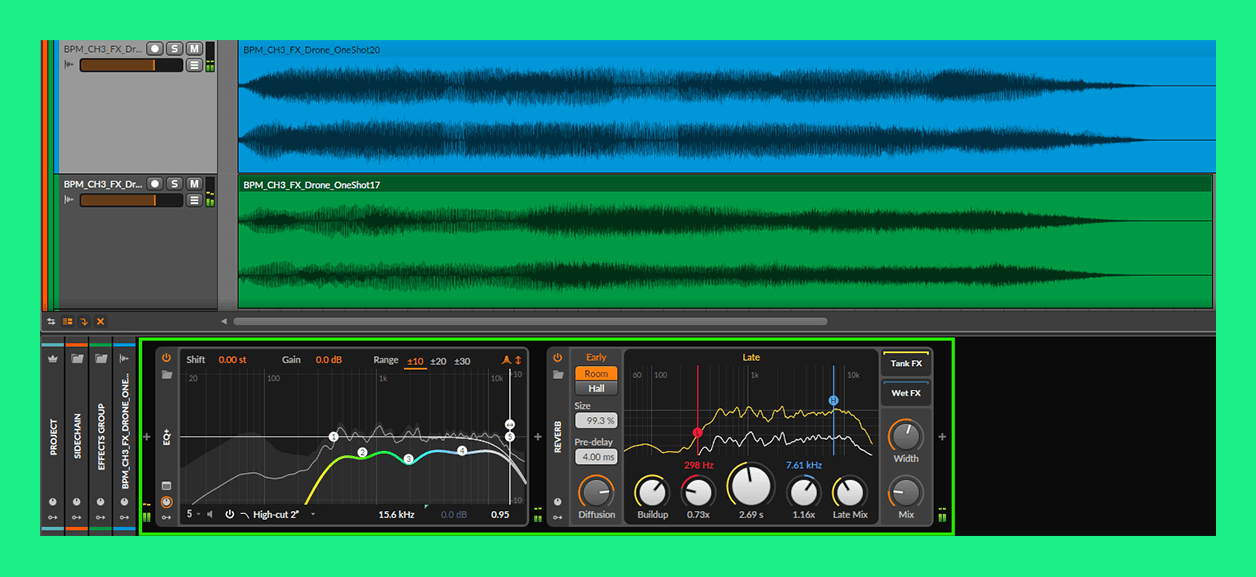1256x577 pixels.
Task: Click the speaker solo icon in the EQ band bar
Action: pos(210,515)
